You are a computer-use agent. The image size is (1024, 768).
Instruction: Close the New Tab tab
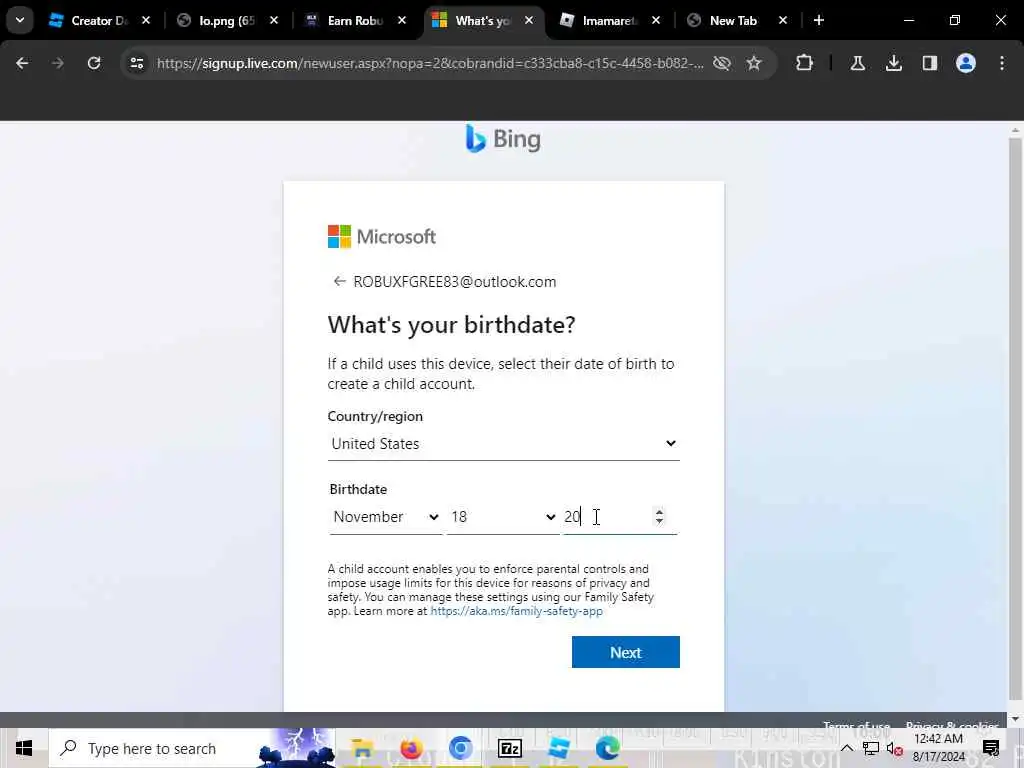point(783,21)
